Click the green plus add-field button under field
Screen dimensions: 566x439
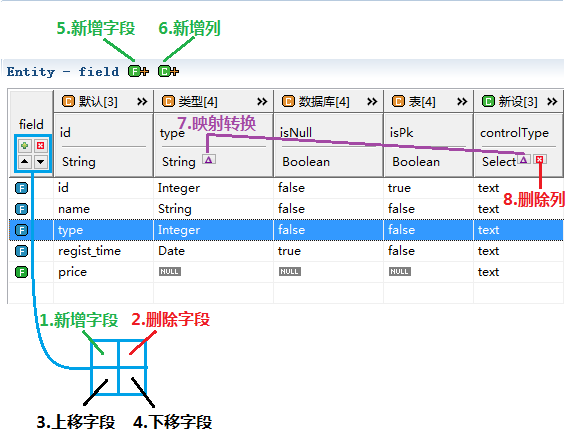tap(25, 145)
